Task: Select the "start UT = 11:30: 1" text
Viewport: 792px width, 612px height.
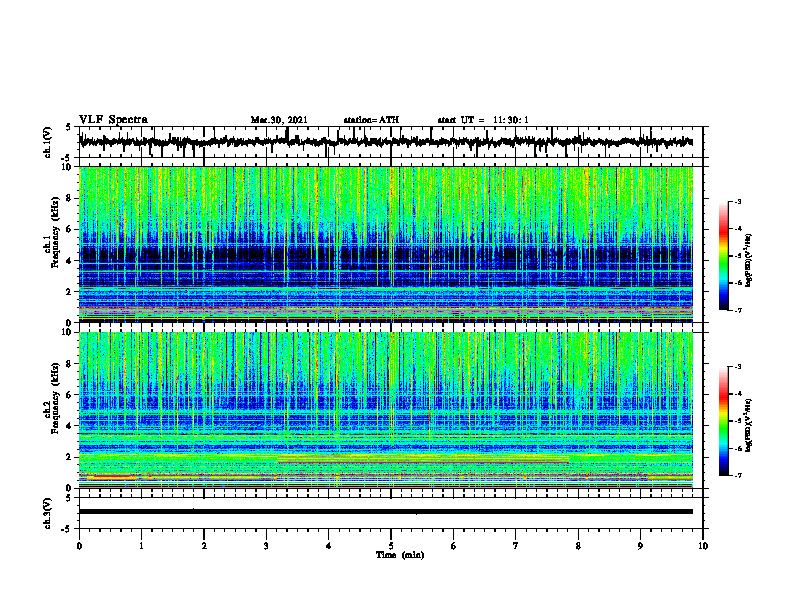Action: (x=483, y=120)
